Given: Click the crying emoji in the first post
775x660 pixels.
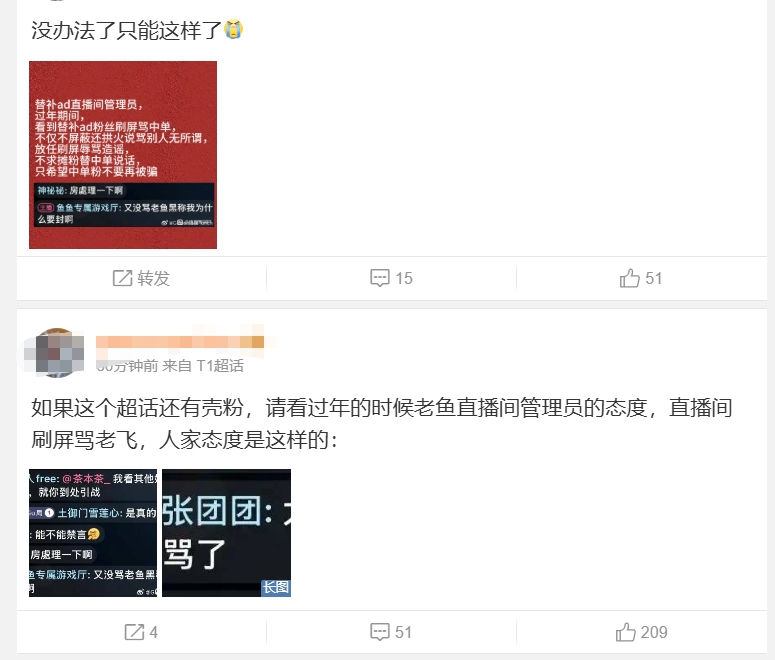Looking at the screenshot, I should pos(233,30).
